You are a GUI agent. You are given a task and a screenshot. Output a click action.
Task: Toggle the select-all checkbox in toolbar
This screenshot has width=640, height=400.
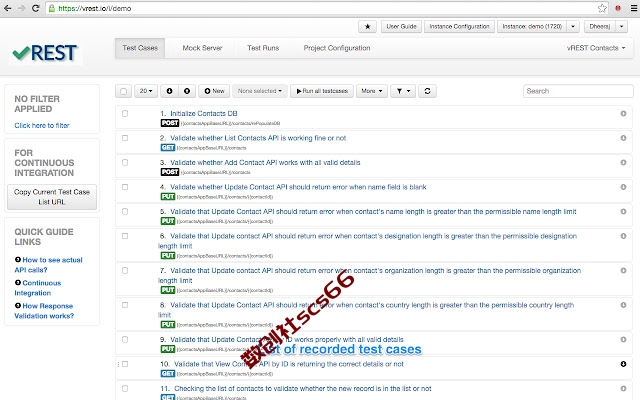[123, 91]
